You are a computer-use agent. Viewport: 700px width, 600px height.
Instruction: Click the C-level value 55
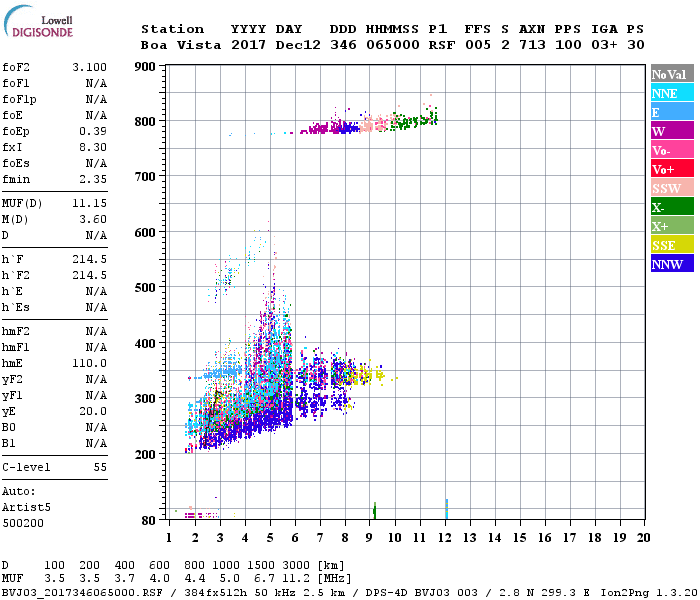[x=100, y=467]
